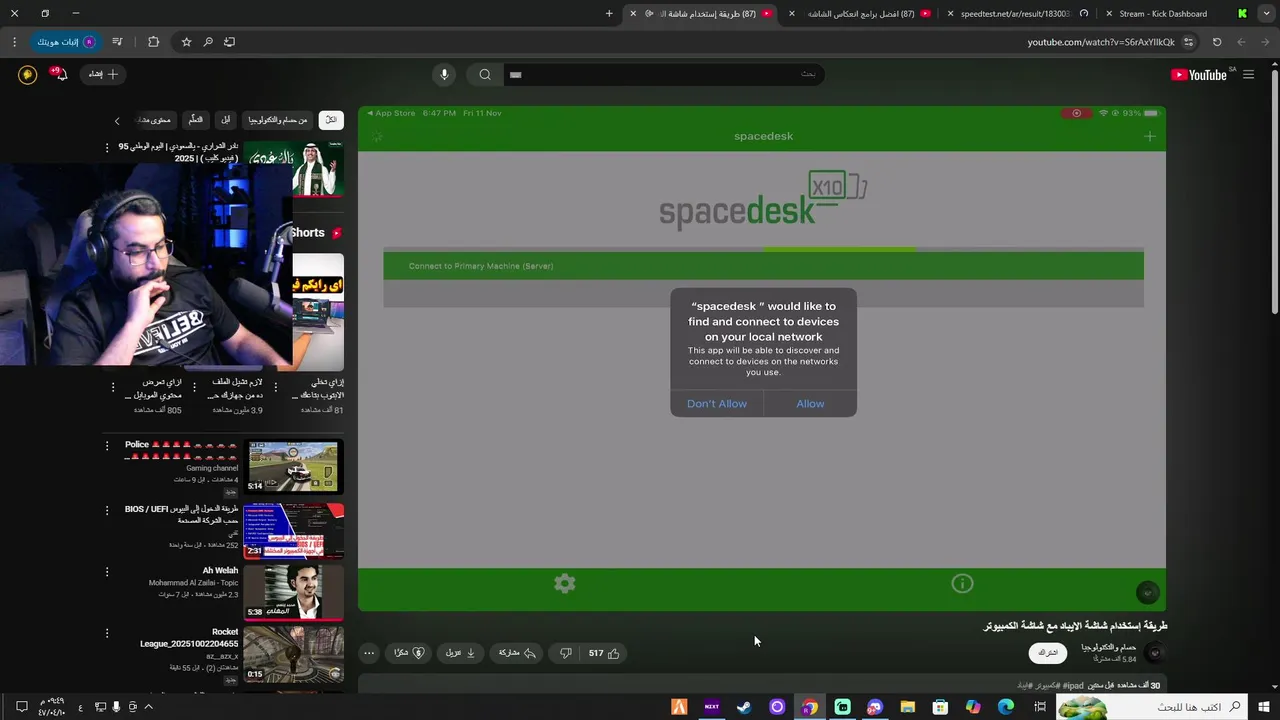Click the Ah Welah video title
This screenshot has height=720, width=1280.
[220, 571]
